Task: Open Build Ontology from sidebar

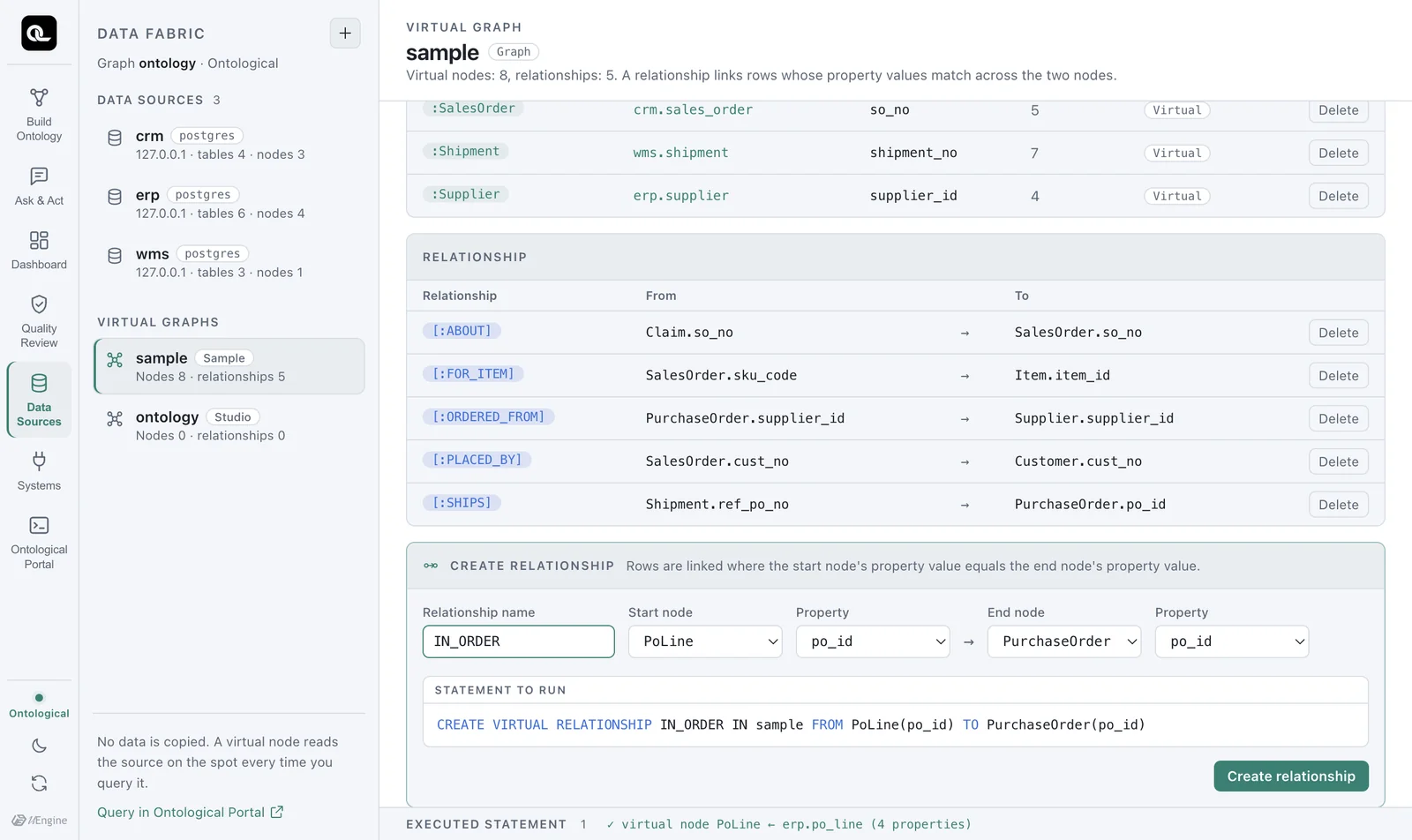Action: coord(39,116)
